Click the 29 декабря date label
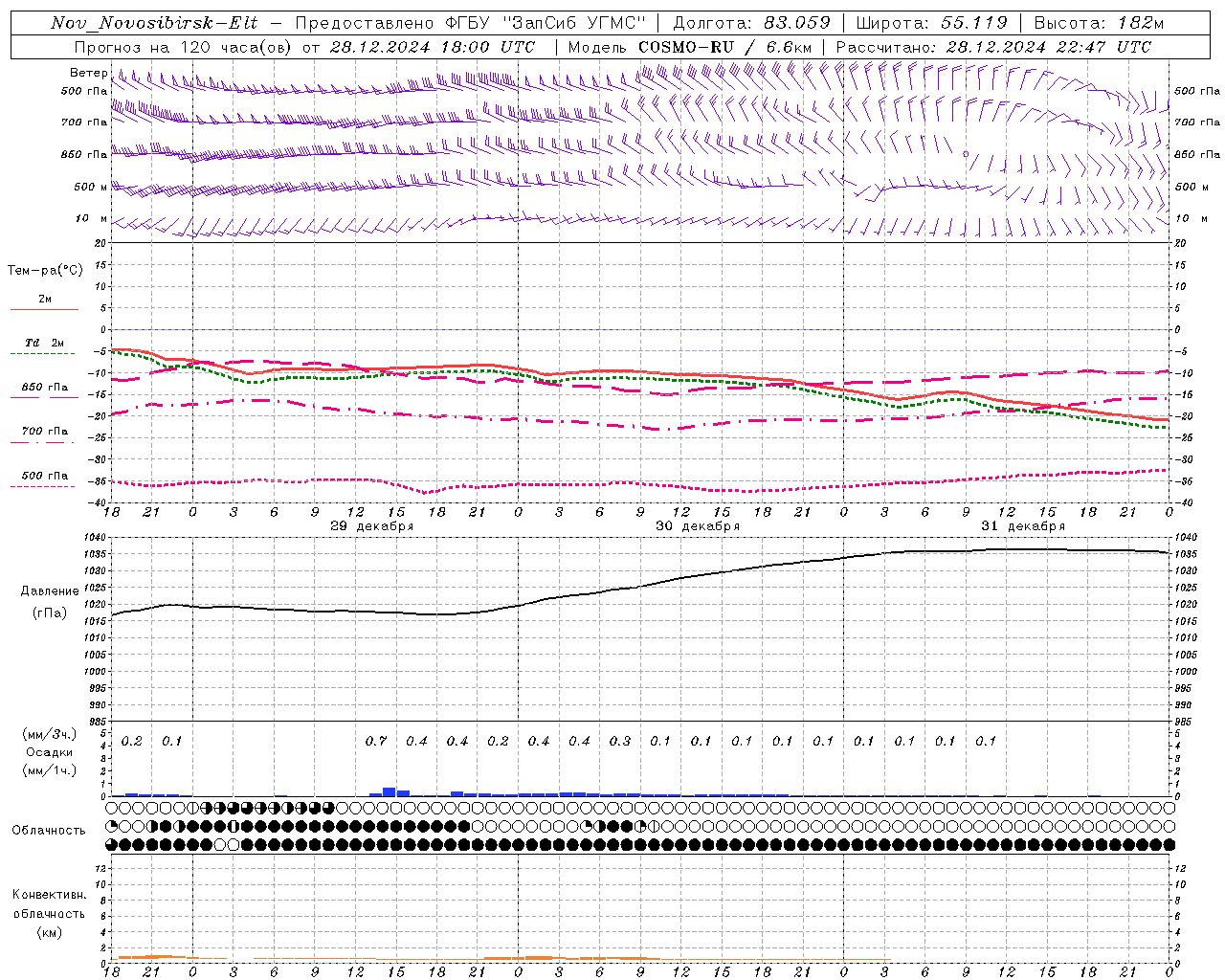 tap(371, 526)
